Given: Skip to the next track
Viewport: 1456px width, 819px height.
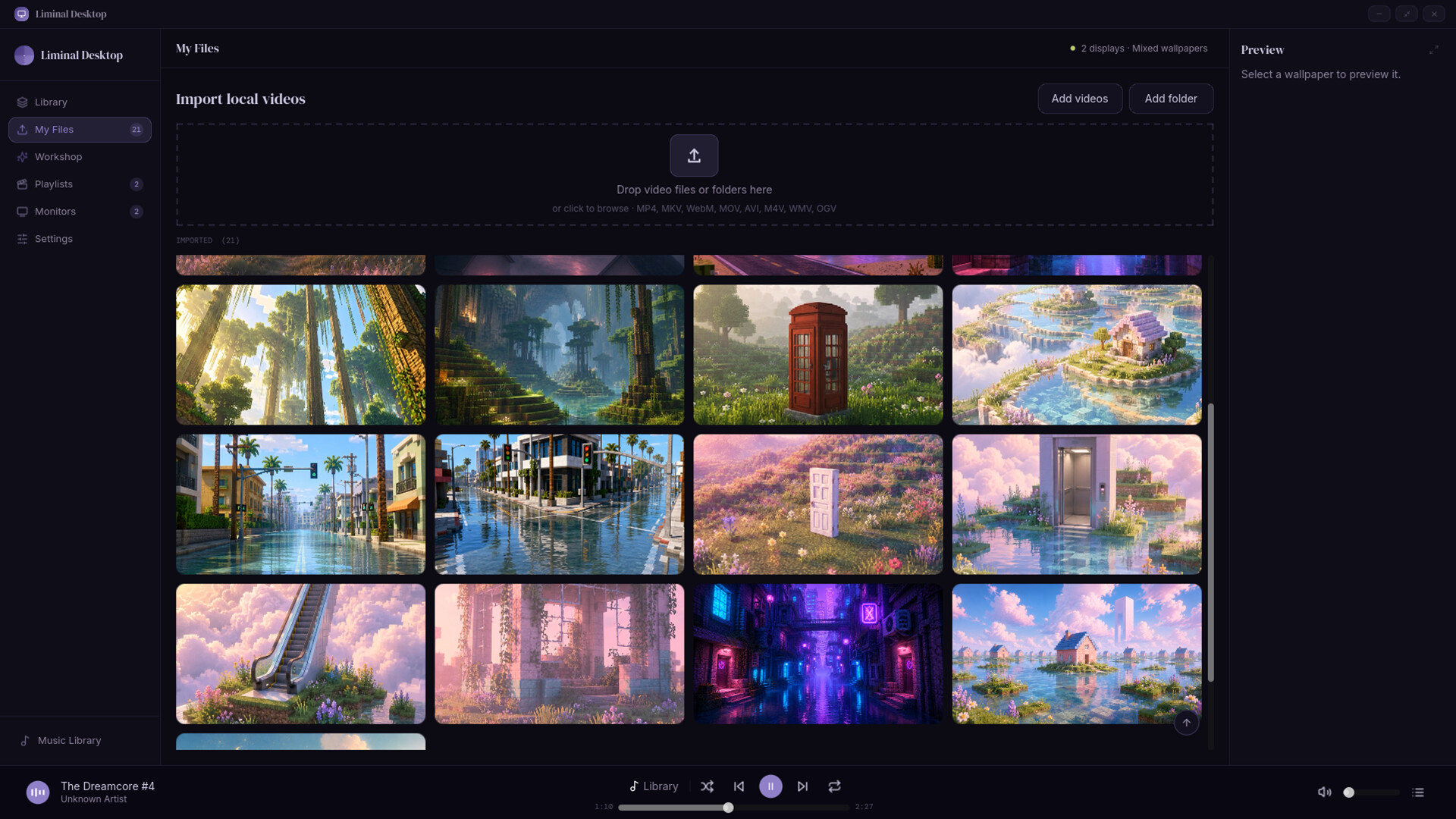Looking at the screenshot, I should click(802, 786).
